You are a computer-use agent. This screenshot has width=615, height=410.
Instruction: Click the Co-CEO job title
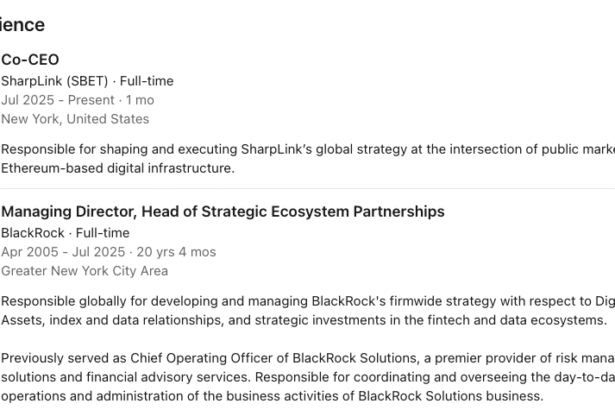click(30, 60)
